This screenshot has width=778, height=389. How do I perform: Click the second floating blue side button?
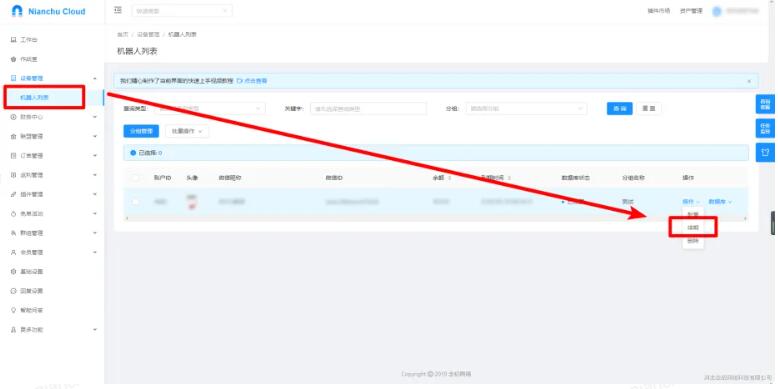(x=765, y=129)
